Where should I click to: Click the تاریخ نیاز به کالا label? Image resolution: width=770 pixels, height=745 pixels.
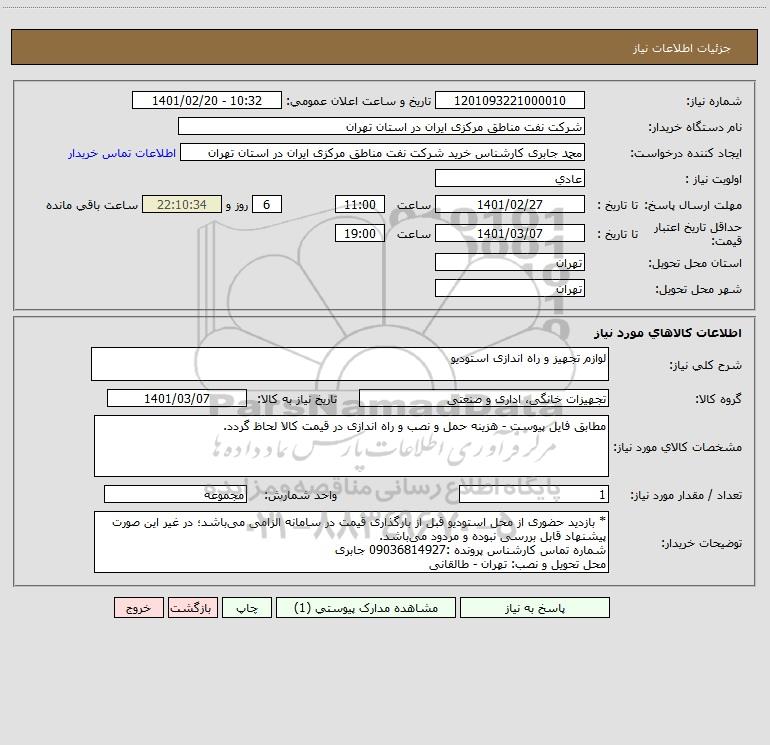[297, 399]
